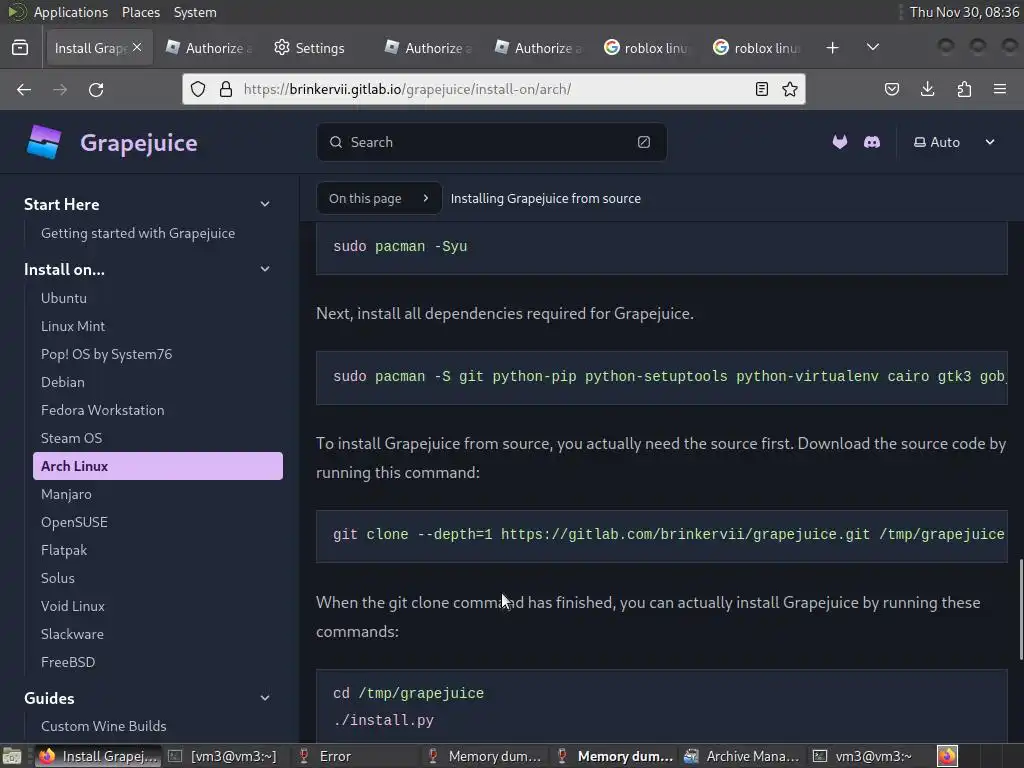Click the site security padlock icon

pos(226,89)
